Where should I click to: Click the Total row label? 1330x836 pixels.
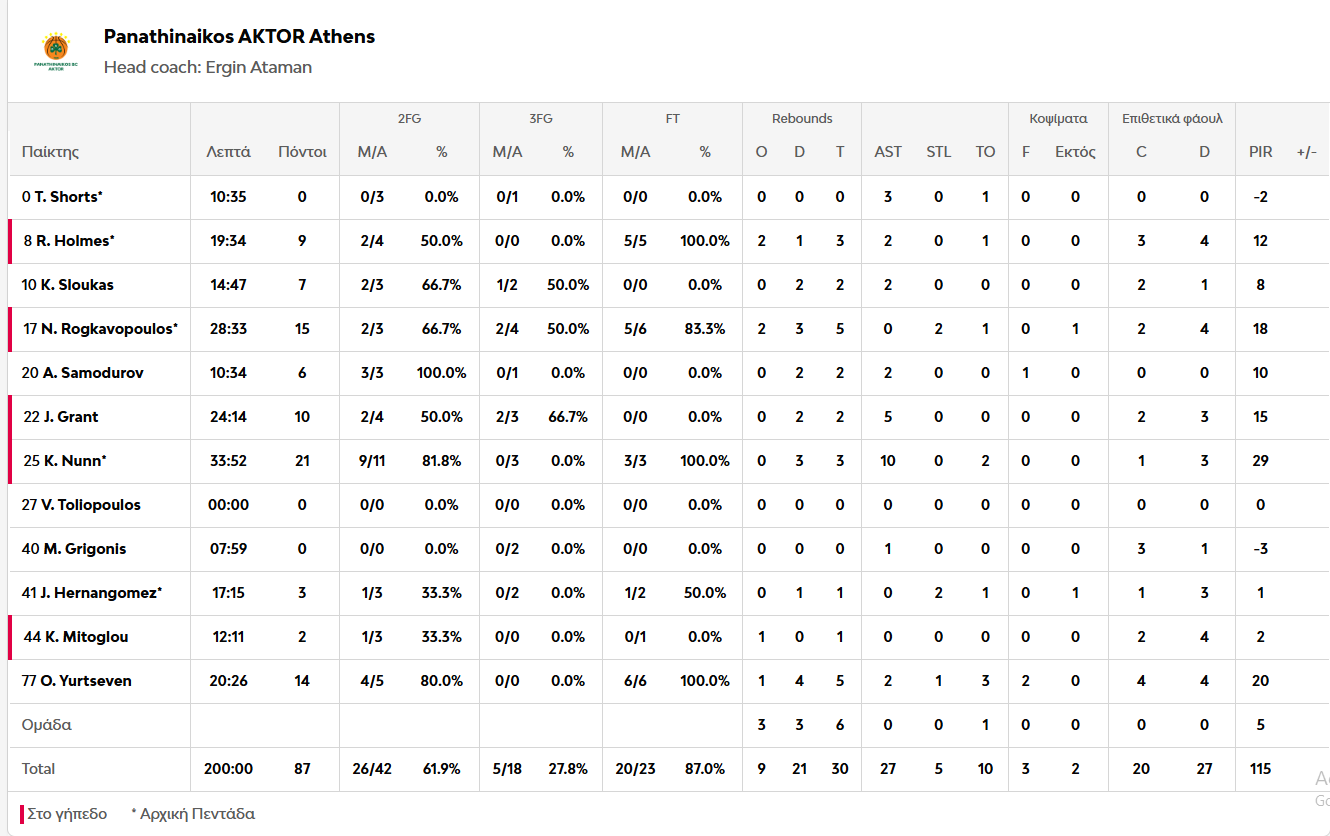39,769
